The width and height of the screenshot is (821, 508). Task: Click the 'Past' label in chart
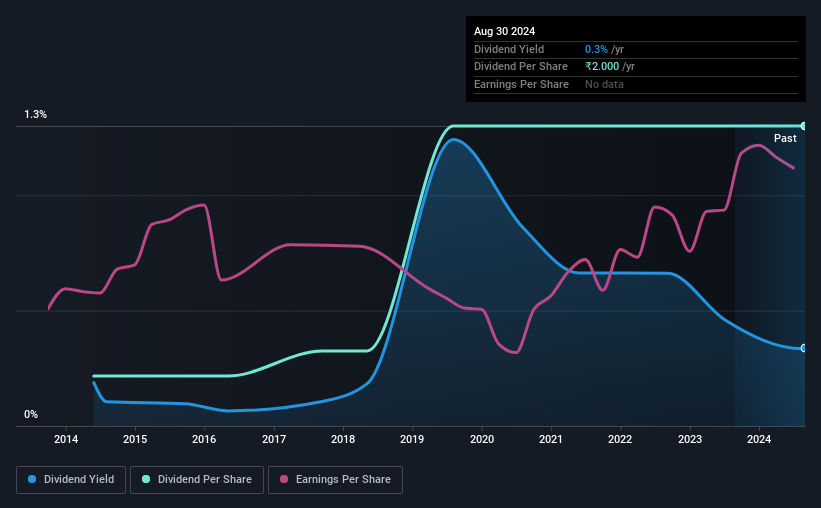point(785,138)
